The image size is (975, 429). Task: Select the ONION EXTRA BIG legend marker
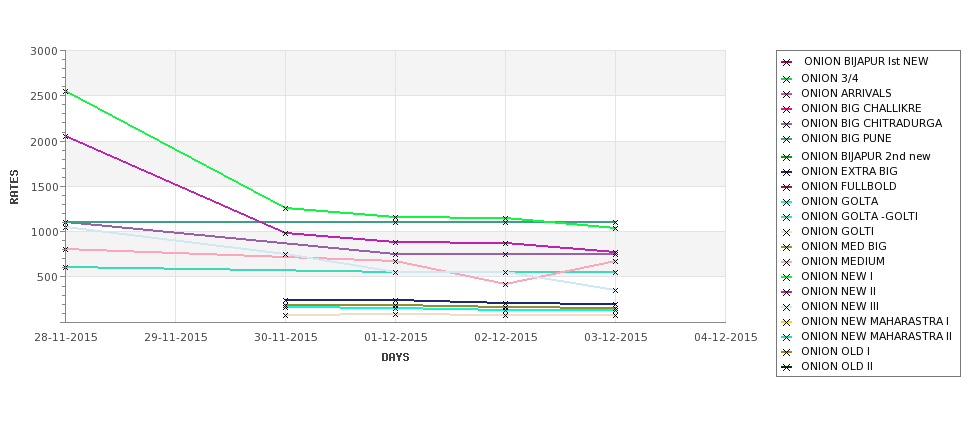pyautogui.click(x=787, y=172)
